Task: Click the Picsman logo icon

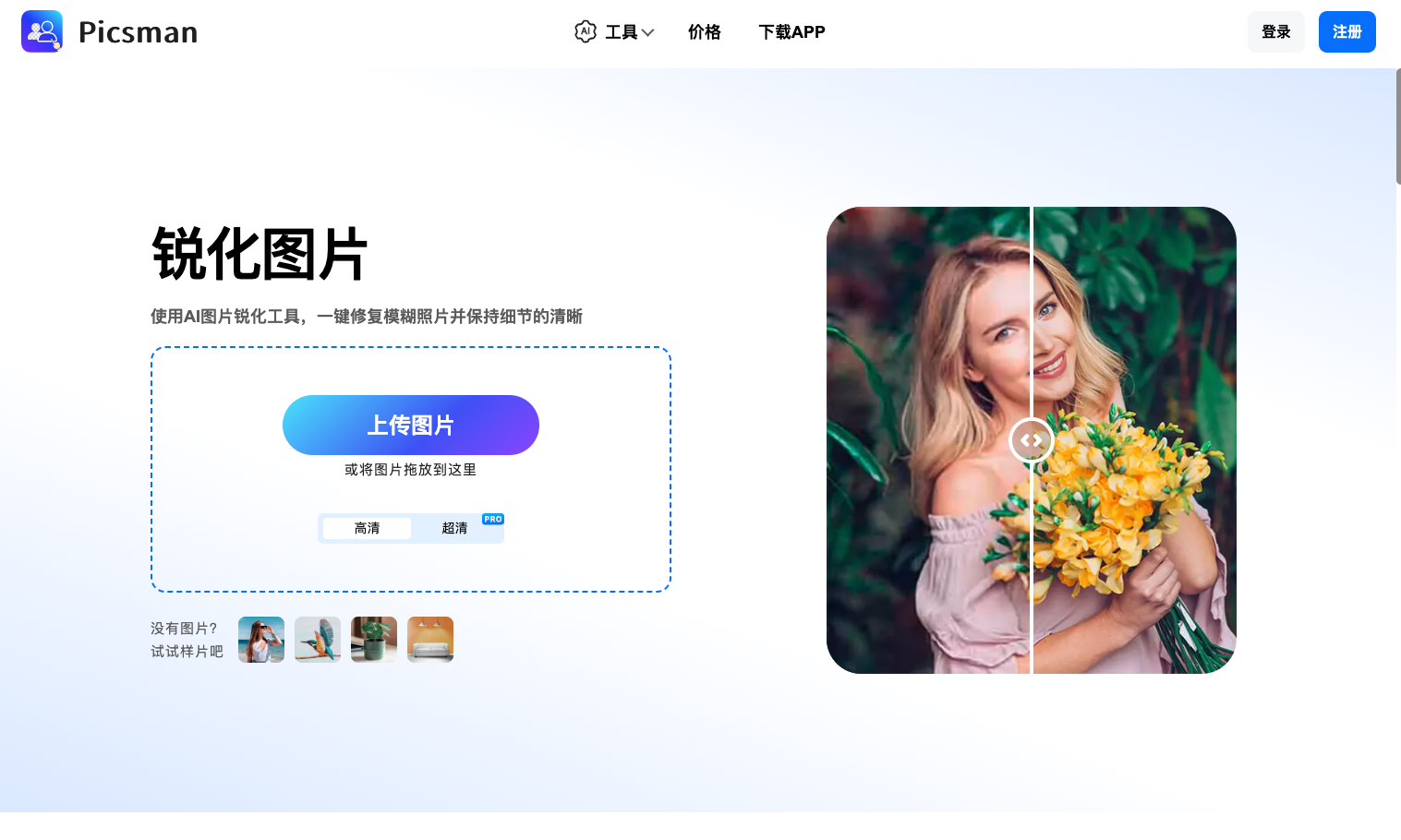Action: point(42,30)
